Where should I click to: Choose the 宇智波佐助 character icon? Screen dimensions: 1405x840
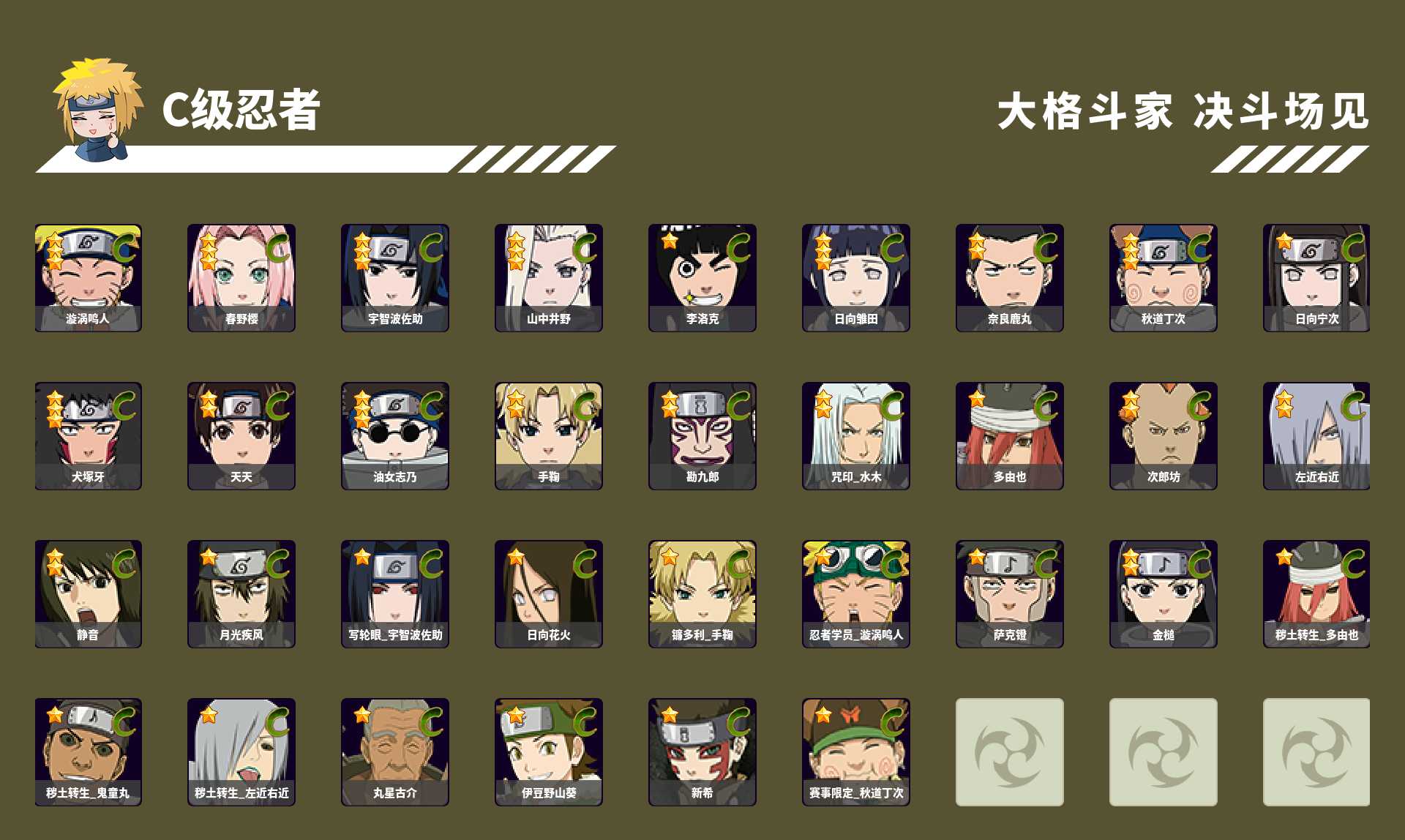coord(395,278)
